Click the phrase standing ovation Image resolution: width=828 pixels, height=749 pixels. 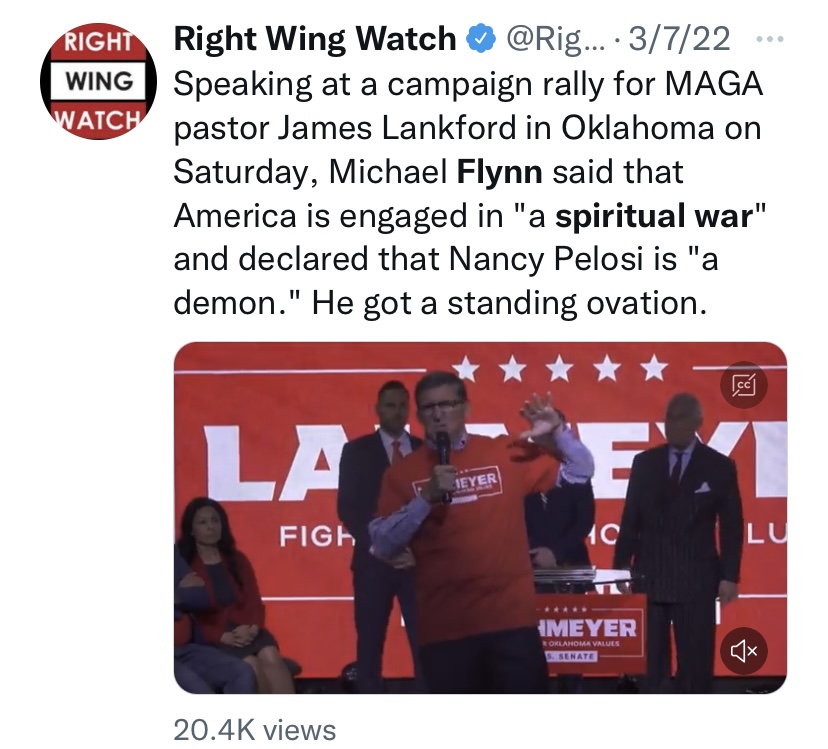tap(577, 304)
